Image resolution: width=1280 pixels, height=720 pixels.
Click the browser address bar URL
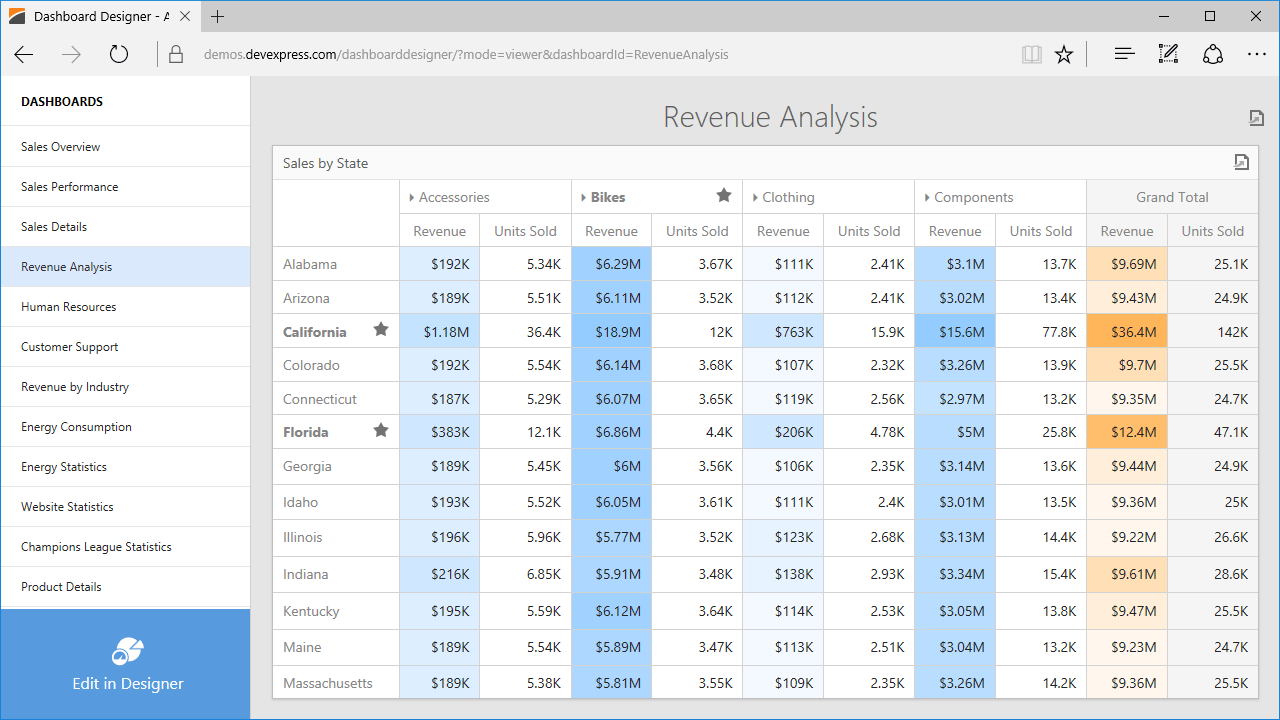click(466, 55)
